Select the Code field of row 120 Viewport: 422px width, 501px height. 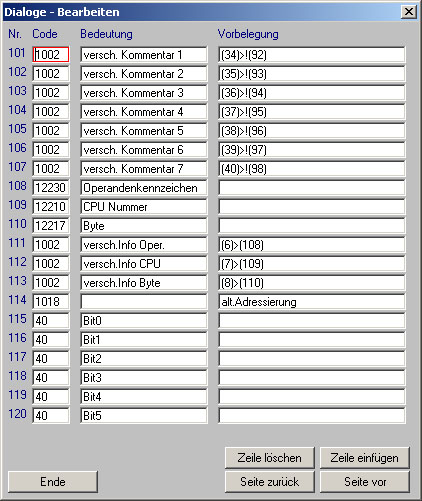coord(51,415)
